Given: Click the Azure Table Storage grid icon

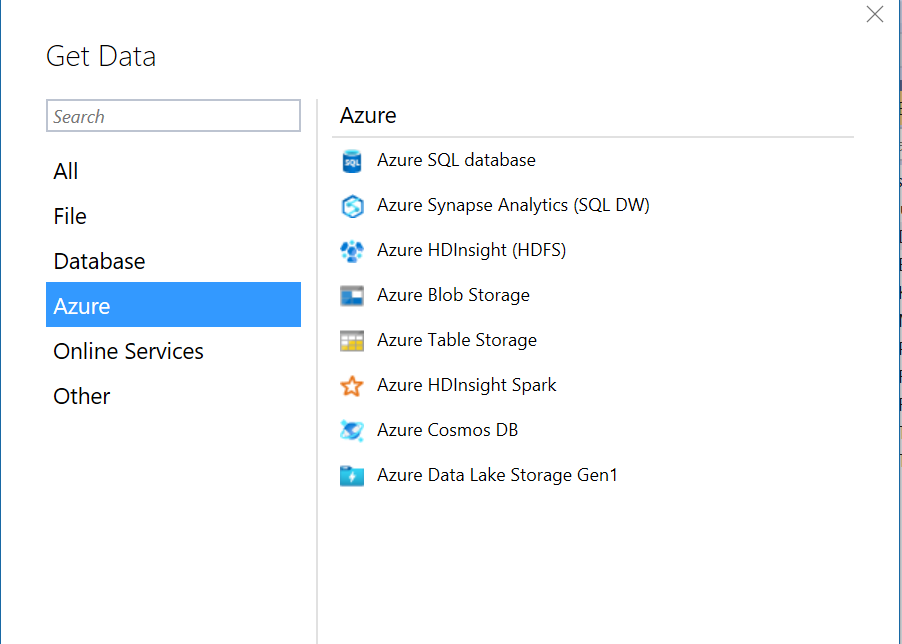Looking at the screenshot, I should click(x=351, y=341).
